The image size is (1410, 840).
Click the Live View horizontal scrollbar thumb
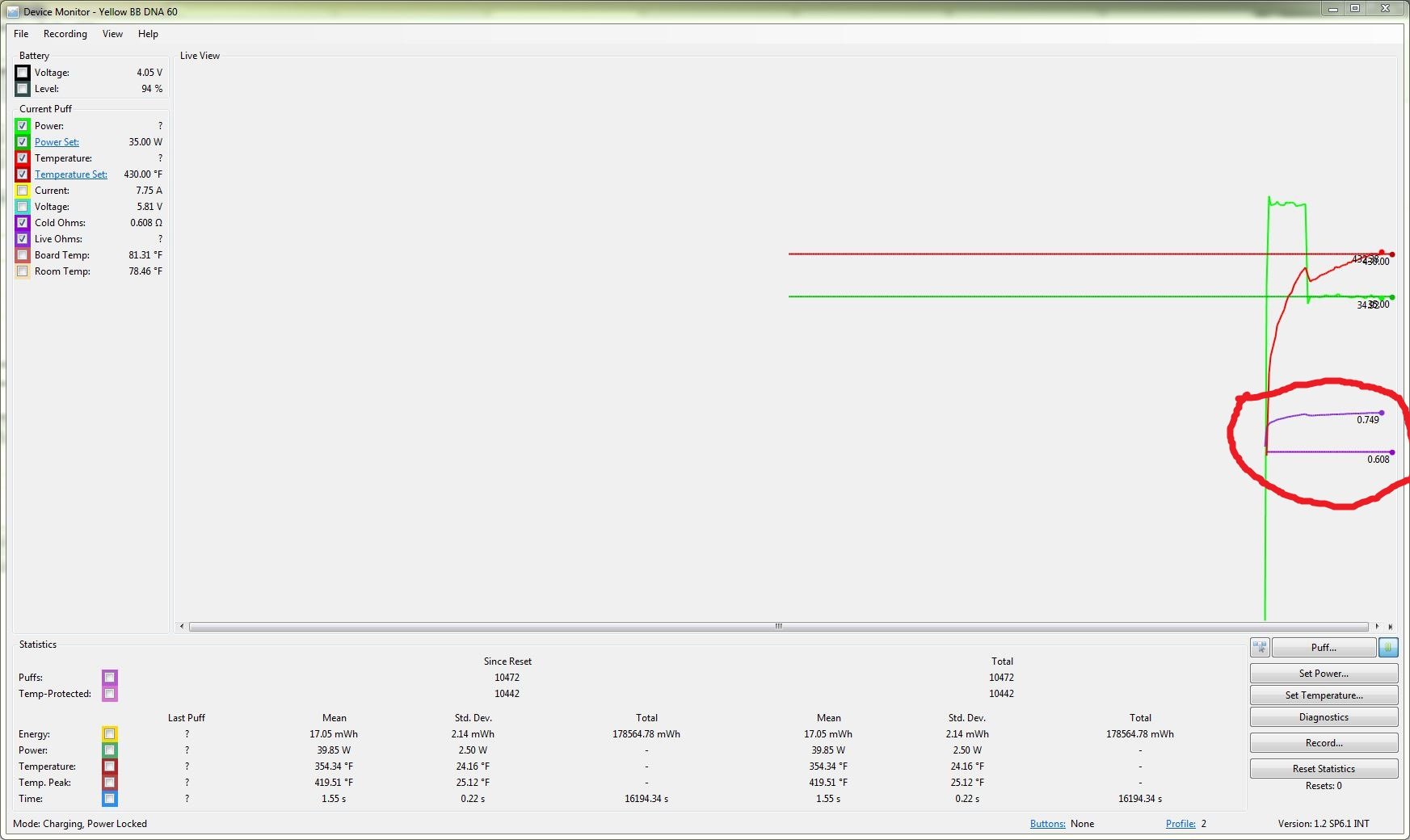[x=778, y=626]
